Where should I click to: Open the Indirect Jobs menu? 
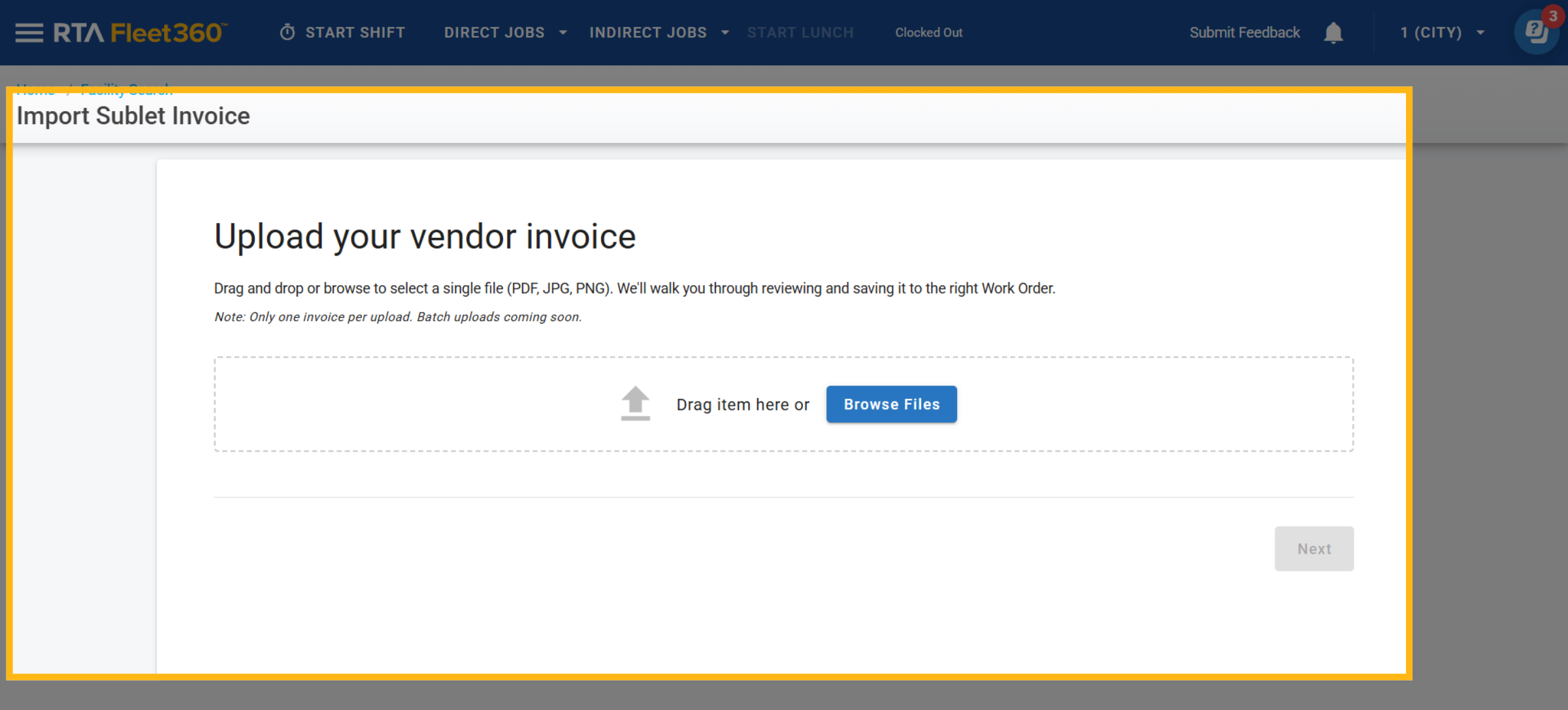tap(647, 33)
